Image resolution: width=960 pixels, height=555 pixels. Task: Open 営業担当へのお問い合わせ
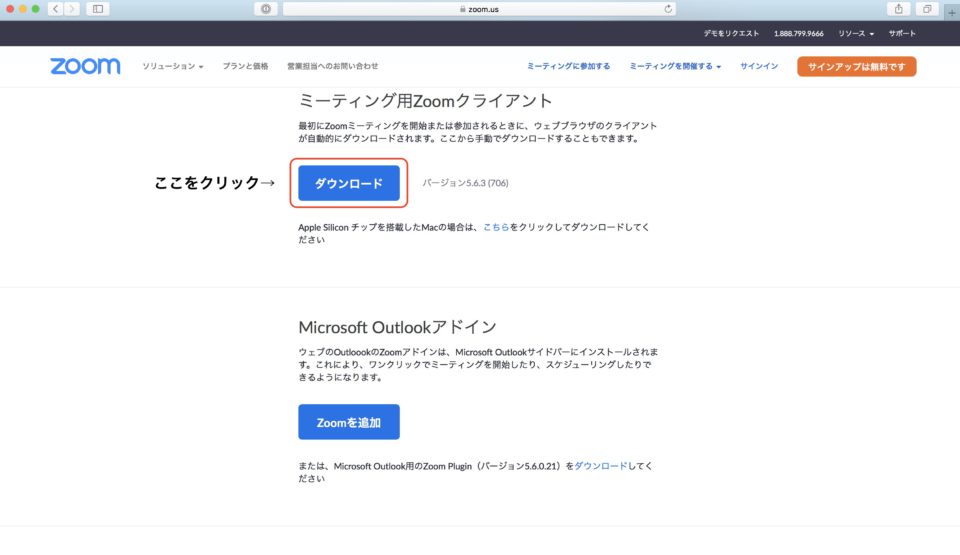(x=332, y=66)
